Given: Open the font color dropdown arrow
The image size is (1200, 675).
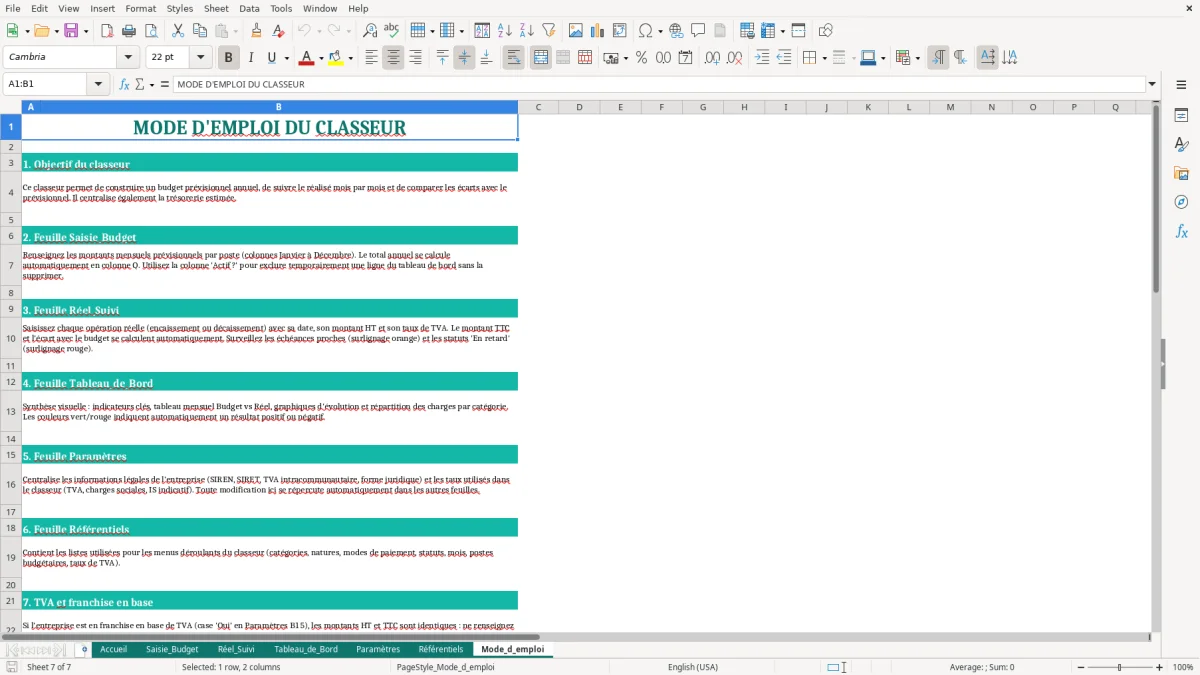Looking at the screenshot, I should click(x=321, y=58).
